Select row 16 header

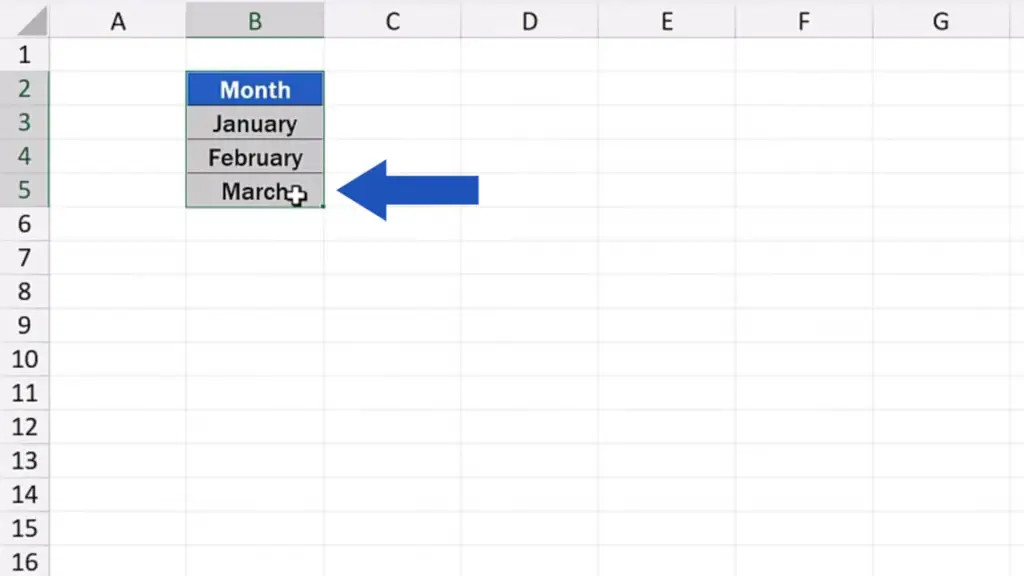click(x=24, y=562)
